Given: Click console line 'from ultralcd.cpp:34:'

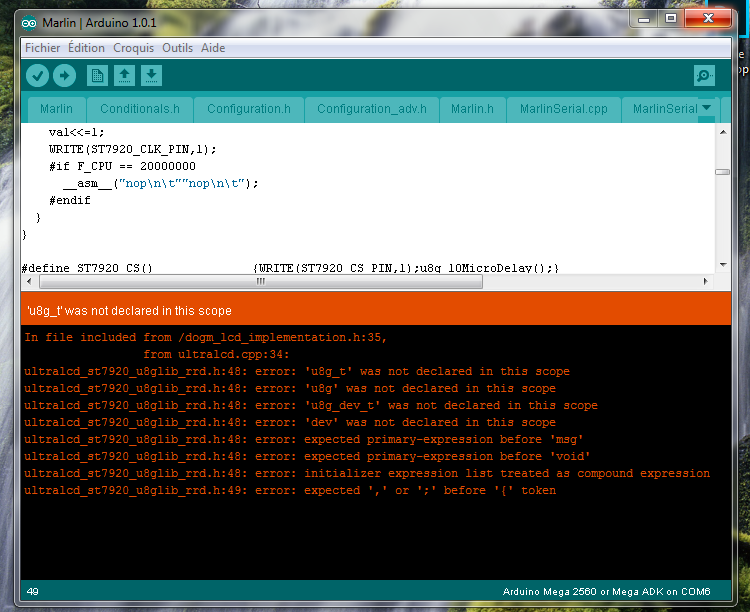Looking at the screenshot, I should [x=216, y=355].
